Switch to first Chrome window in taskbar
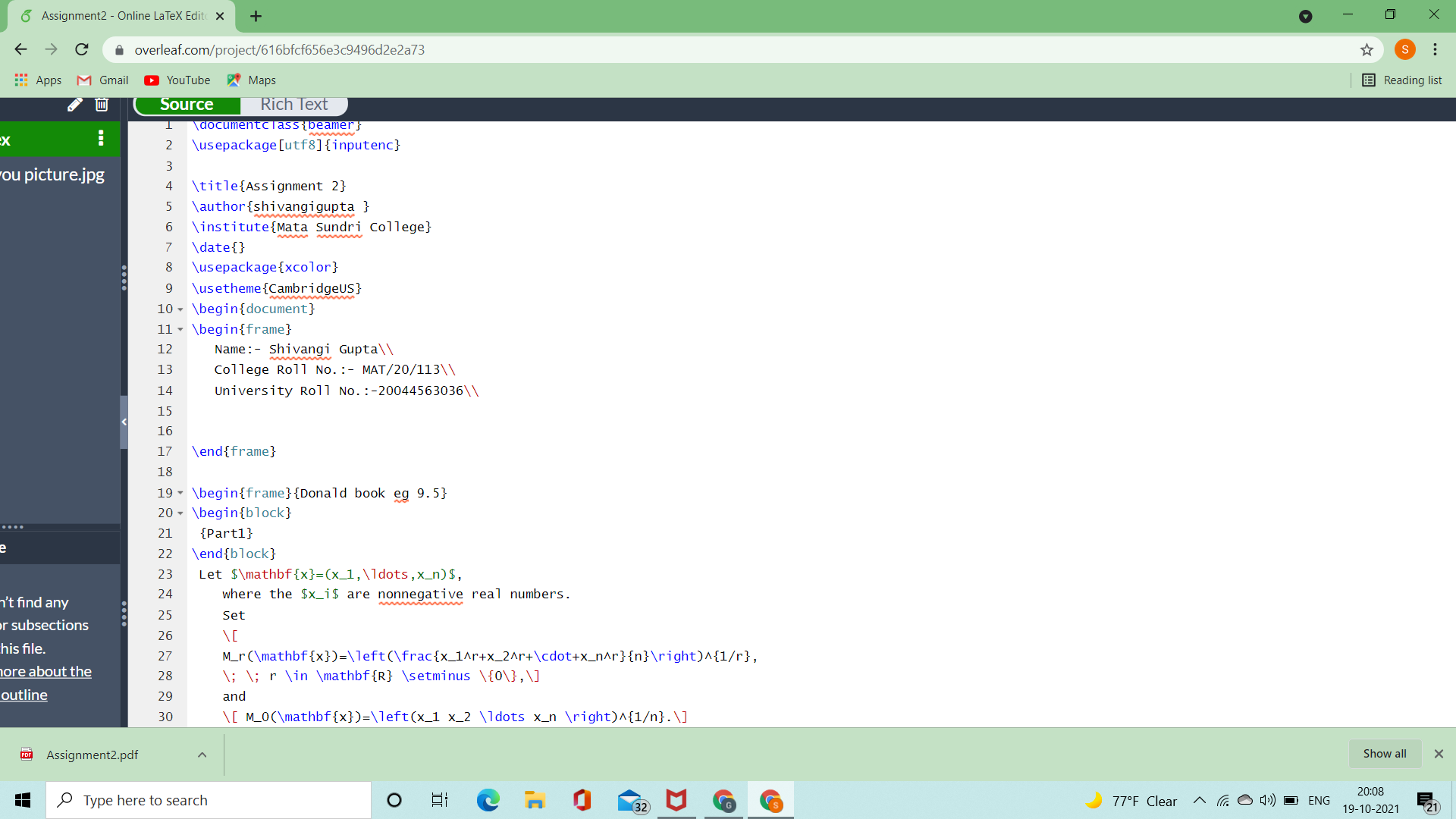 pyautogui.click(x=724, y=800)
